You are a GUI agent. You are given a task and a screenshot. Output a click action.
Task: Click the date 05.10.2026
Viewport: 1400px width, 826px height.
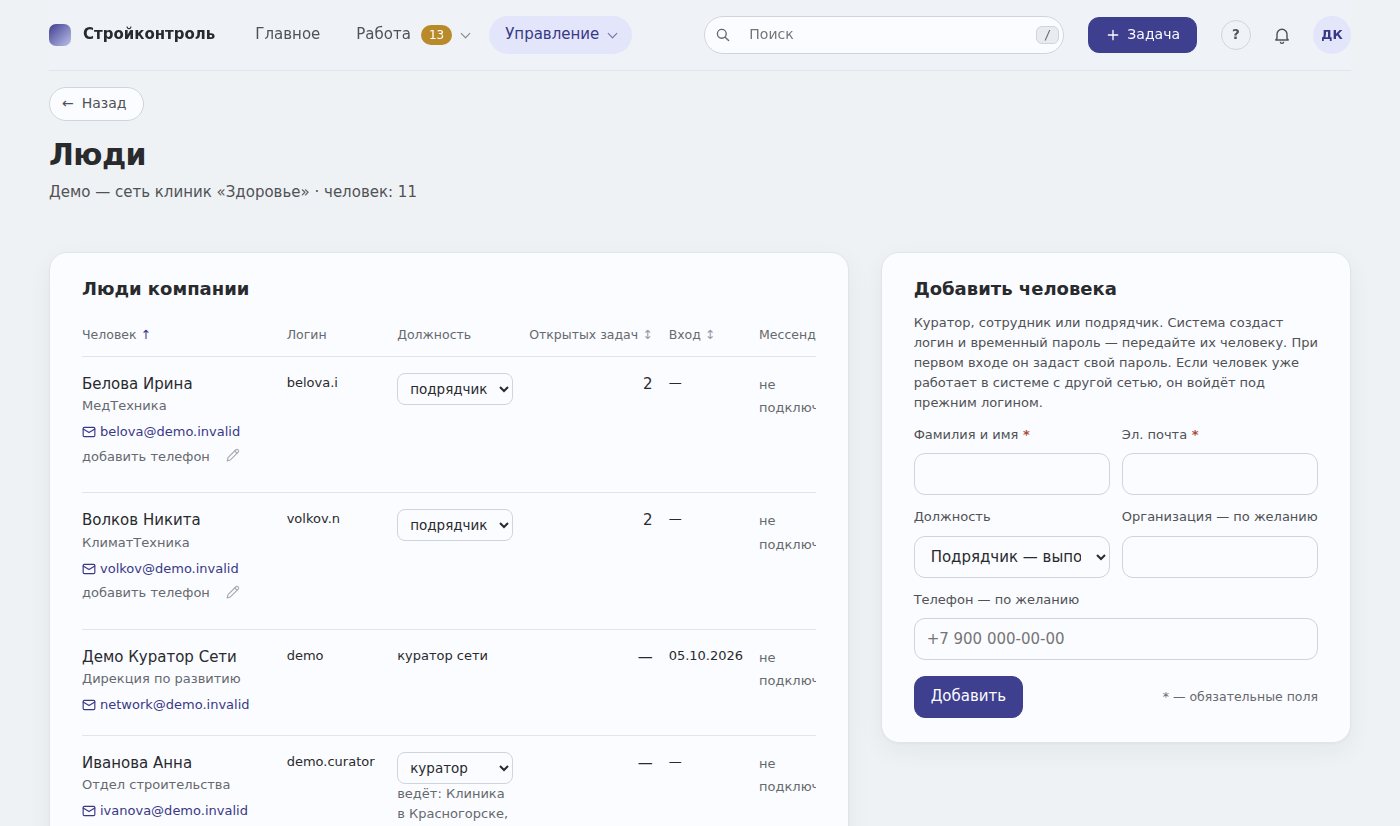(x=706, y=656)
